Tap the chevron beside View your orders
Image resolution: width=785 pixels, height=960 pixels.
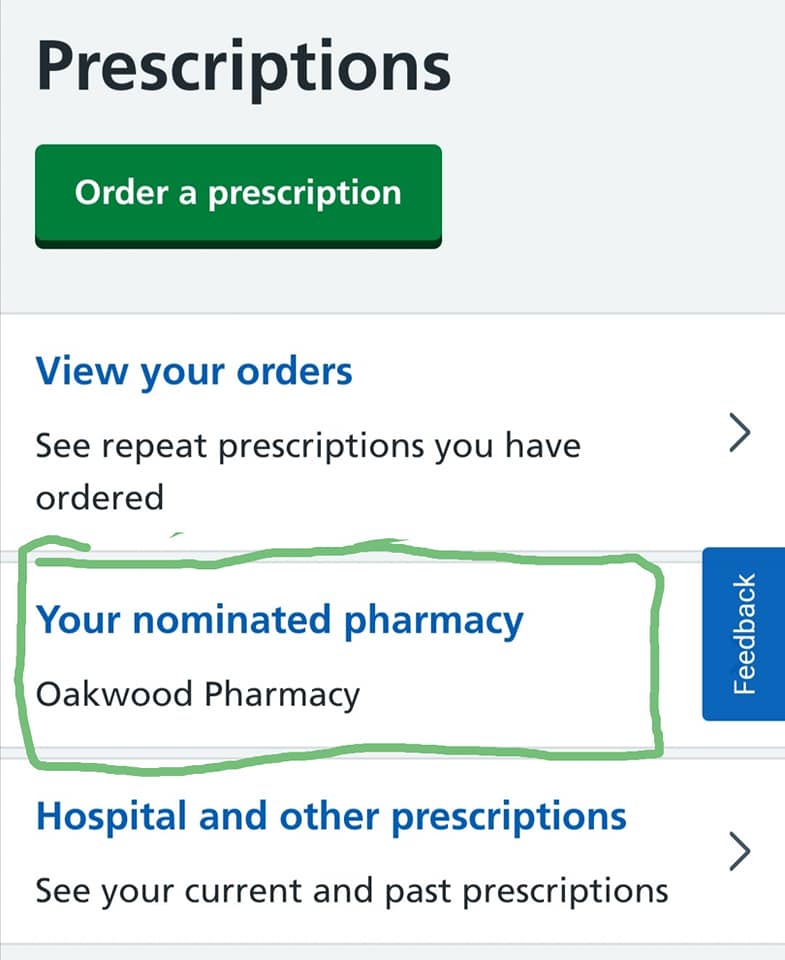coord(739,434)
